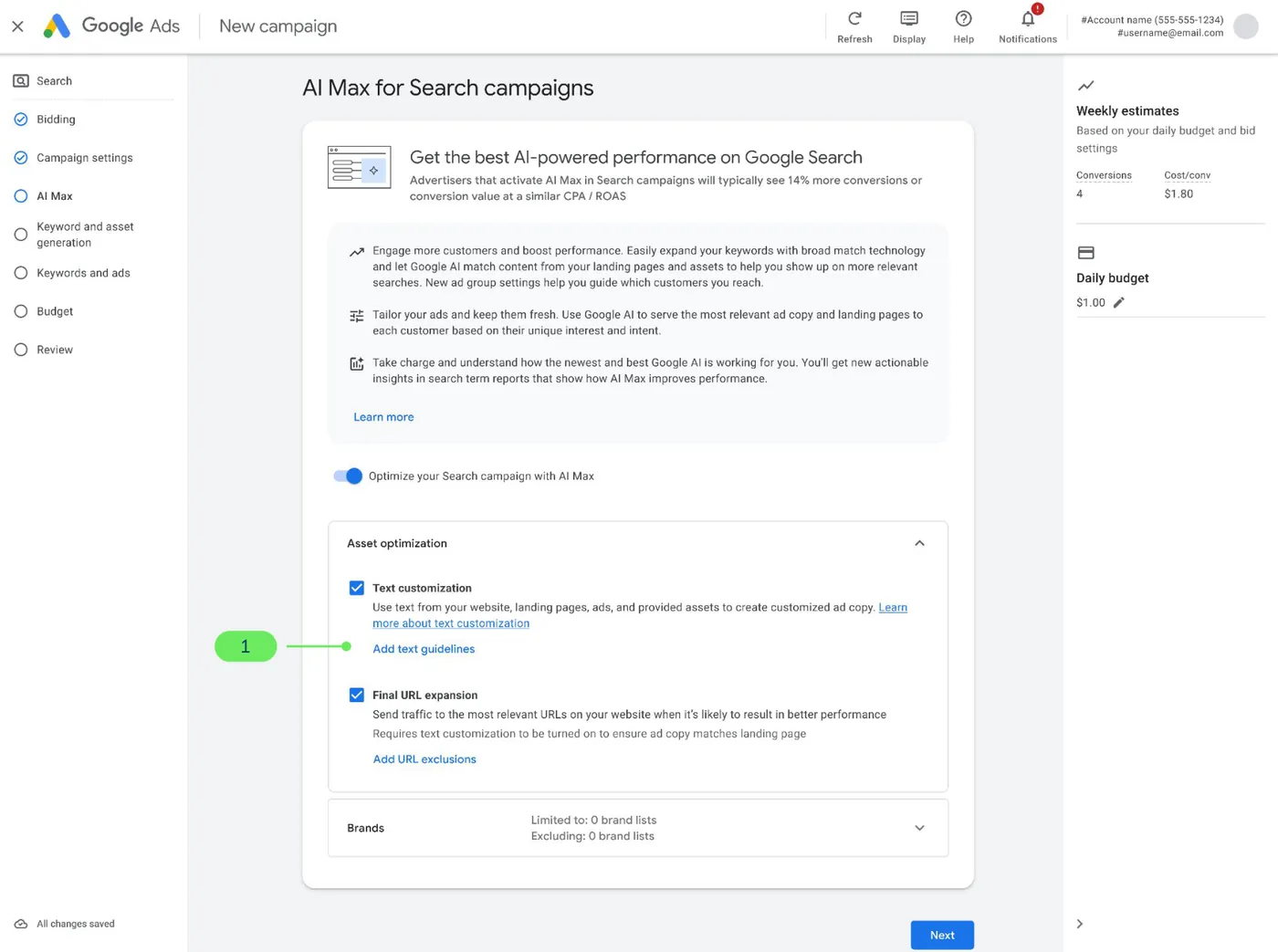Open the Help icon
The image size is (1278, 952).
[x=963, y=18]
